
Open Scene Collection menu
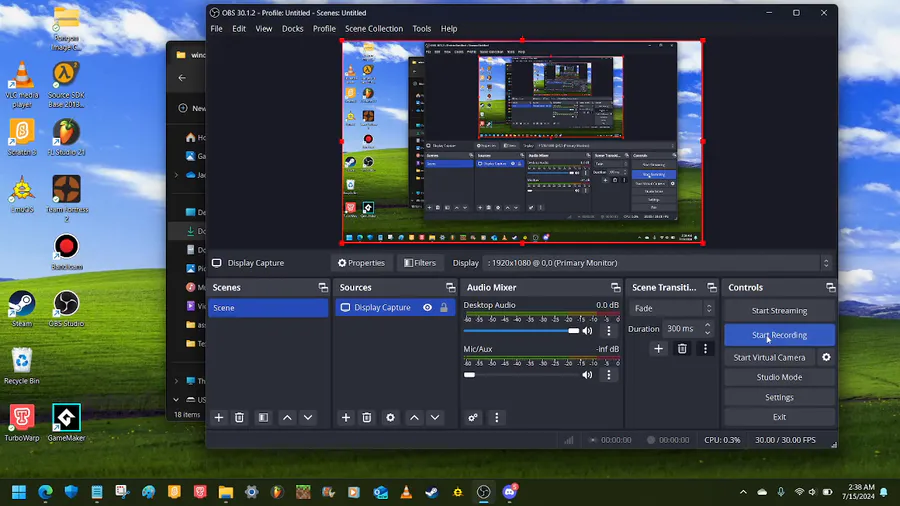click(x=374, y=29)
